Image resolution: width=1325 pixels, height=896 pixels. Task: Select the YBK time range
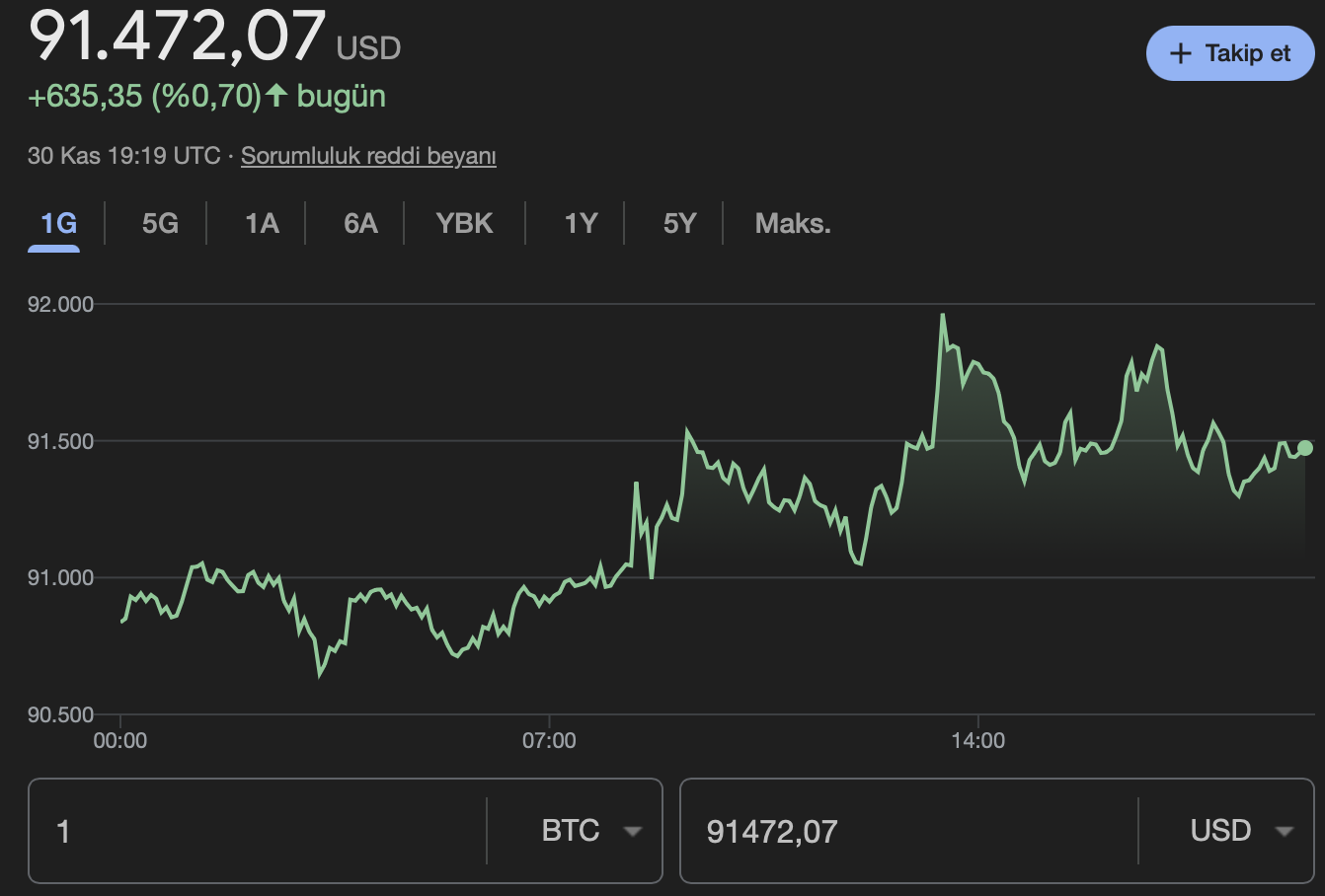463,223
